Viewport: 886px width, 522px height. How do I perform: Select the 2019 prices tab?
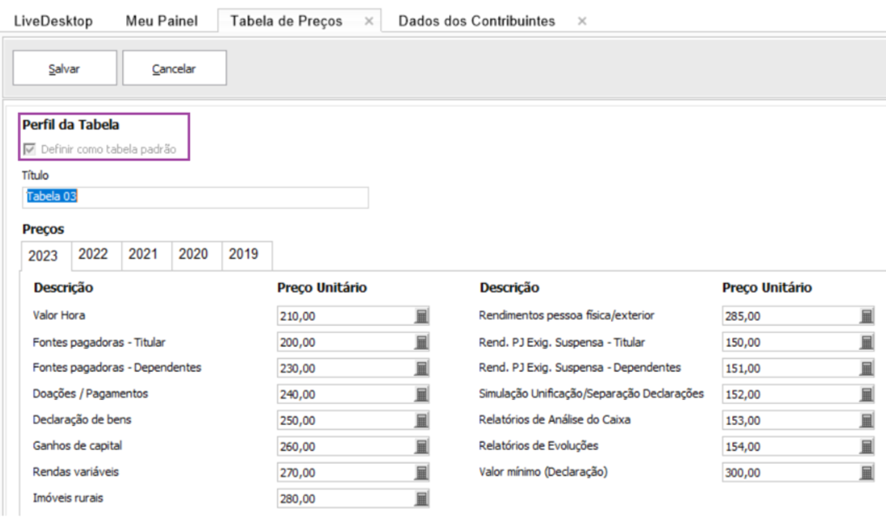click(x=244, y=254)
